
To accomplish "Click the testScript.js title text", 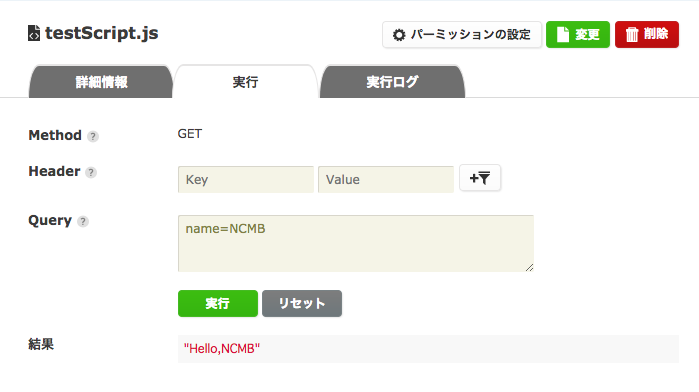I will click(102, 33).
